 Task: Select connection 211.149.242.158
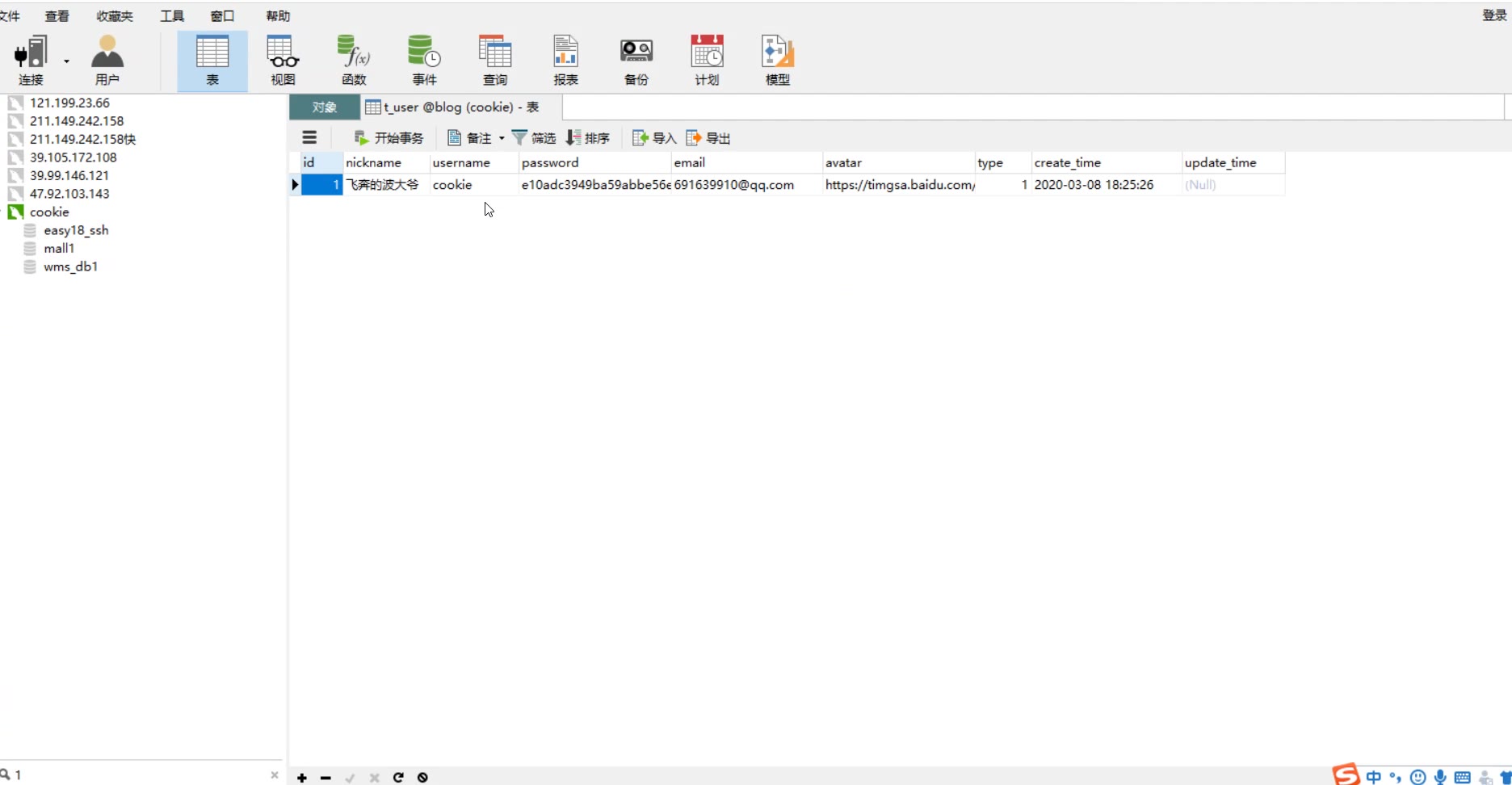(77, 121)
